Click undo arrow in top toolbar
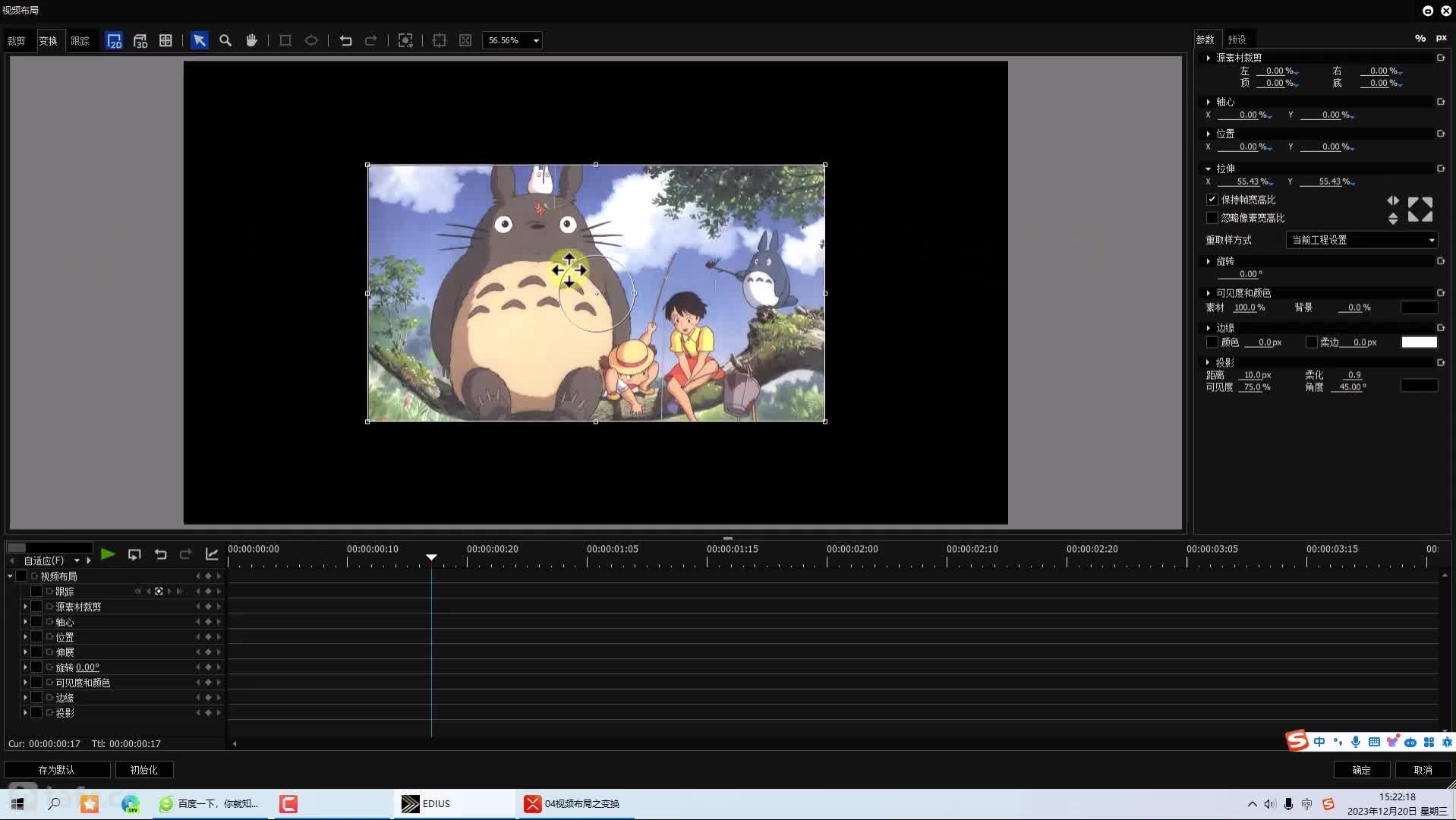 (345, 40)
